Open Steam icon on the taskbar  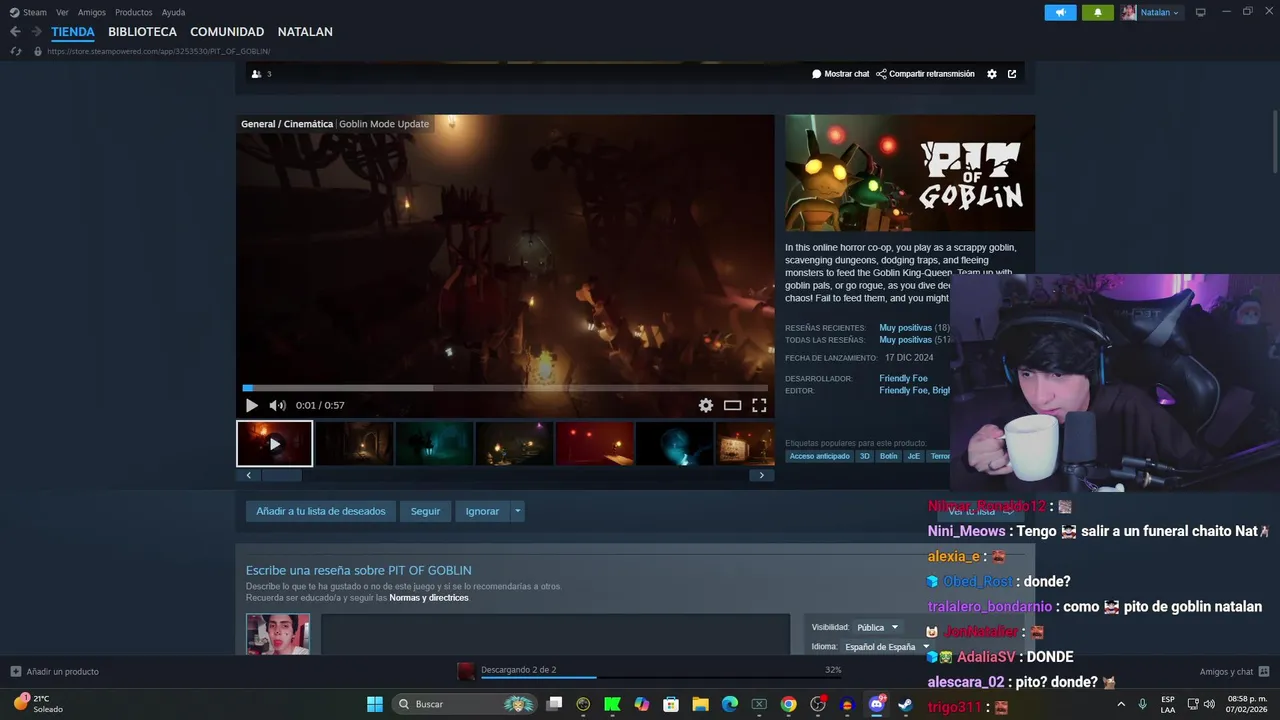coord(905,704)
